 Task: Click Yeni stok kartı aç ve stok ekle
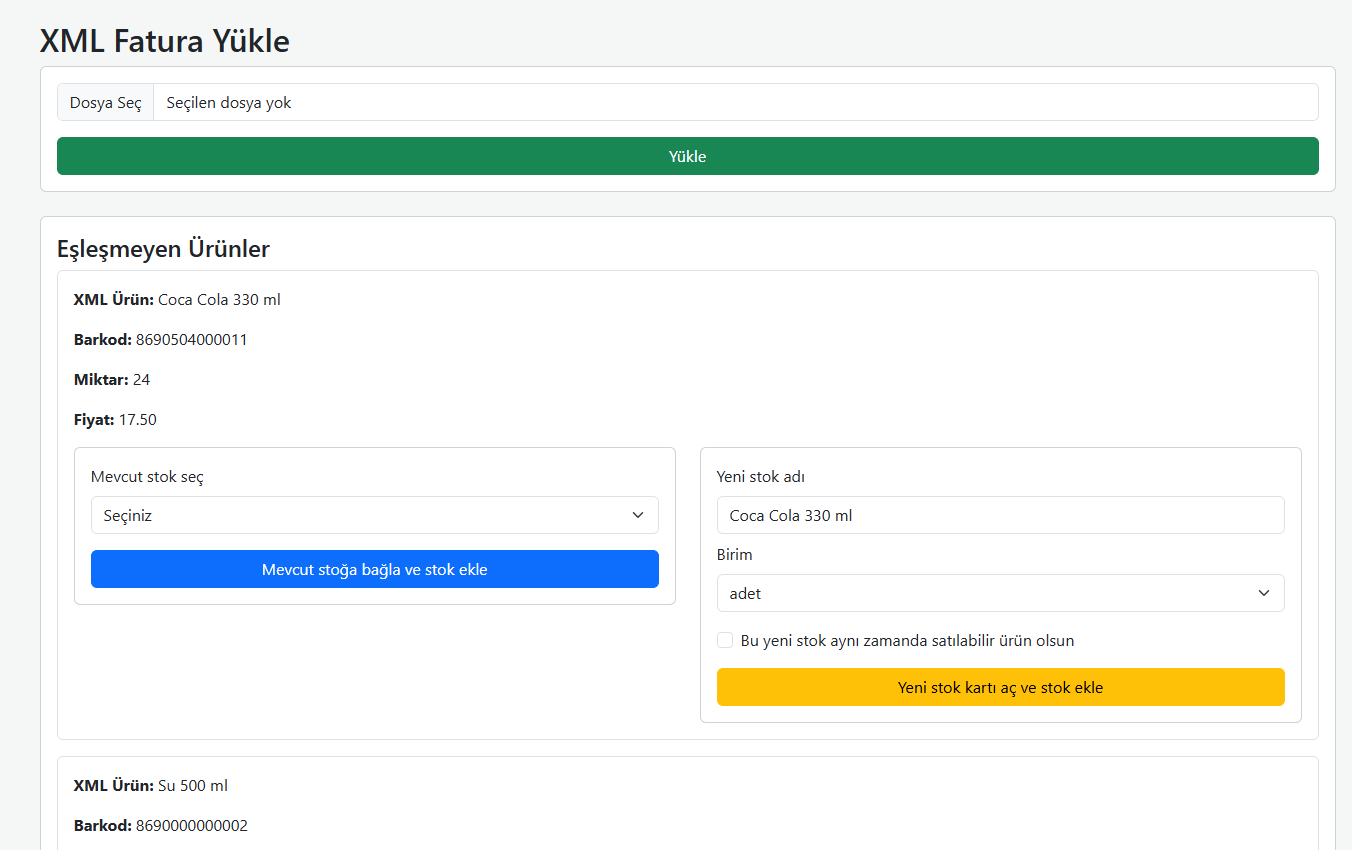click(1000, 687)
